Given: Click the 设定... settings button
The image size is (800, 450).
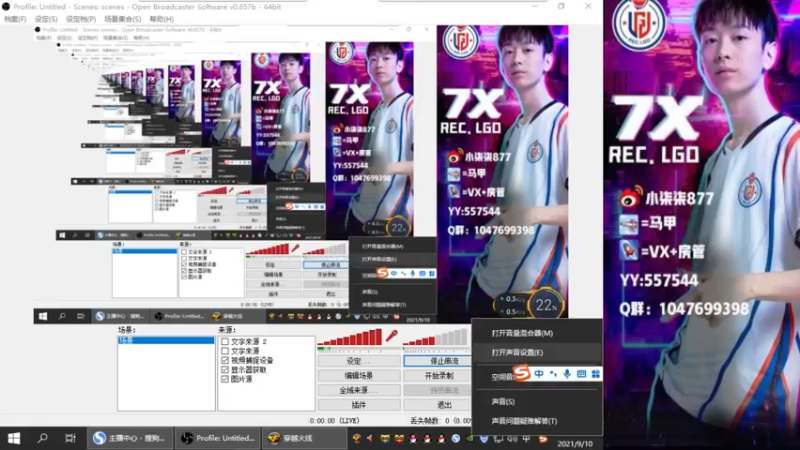Looking at the screenshot, I should [359, 361].
